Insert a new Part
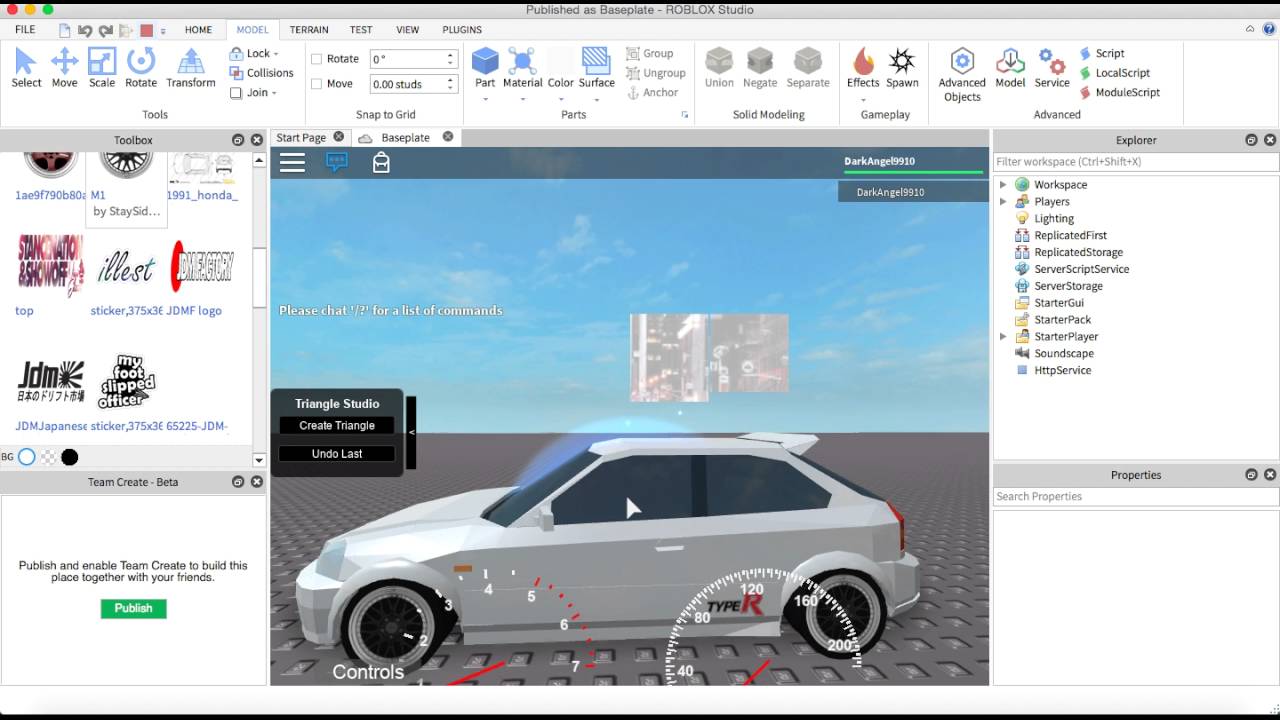 pyautogui.click(x=485, y=62)
